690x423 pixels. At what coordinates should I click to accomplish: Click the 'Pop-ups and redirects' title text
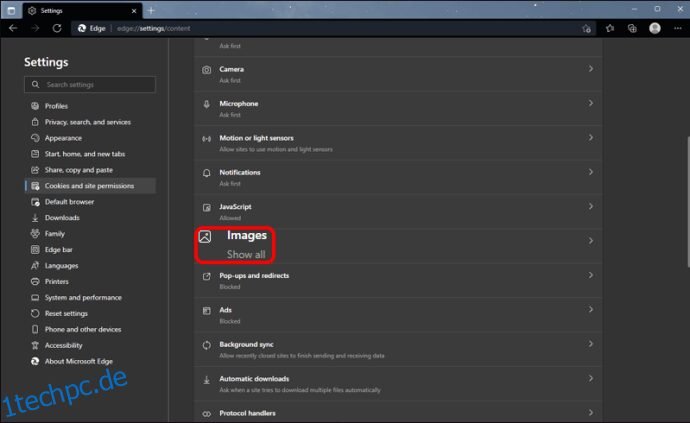click(254, 276)
